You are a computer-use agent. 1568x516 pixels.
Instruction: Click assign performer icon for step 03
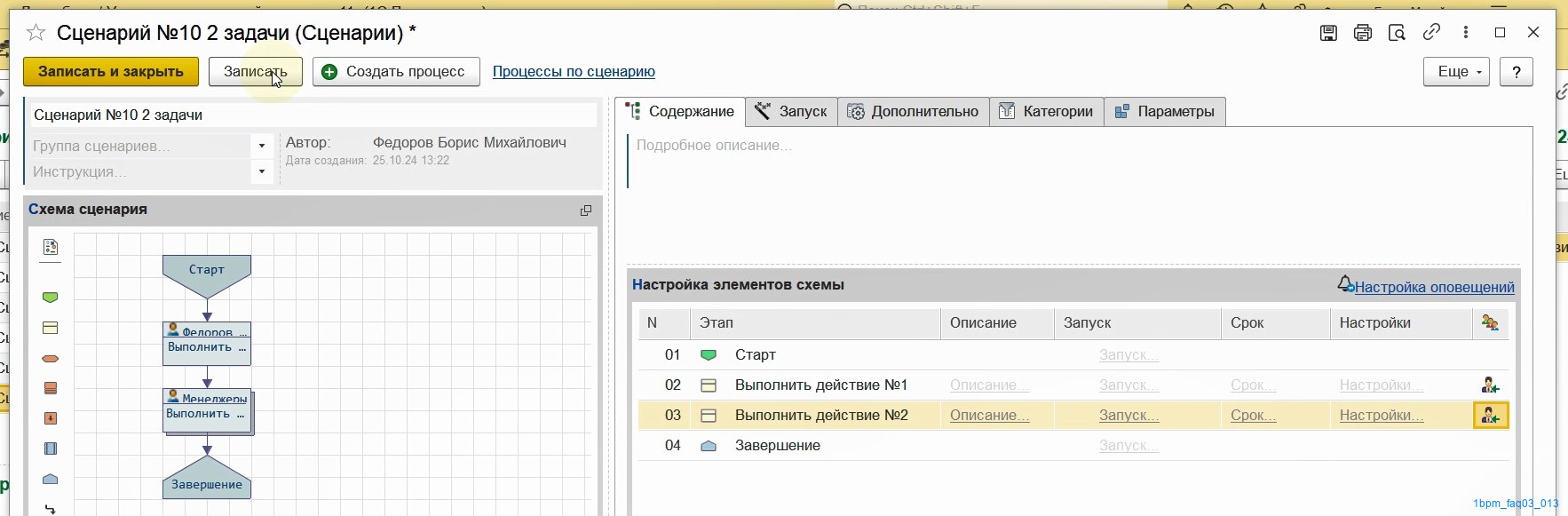pyautogui.click(x=1490, y=416)
